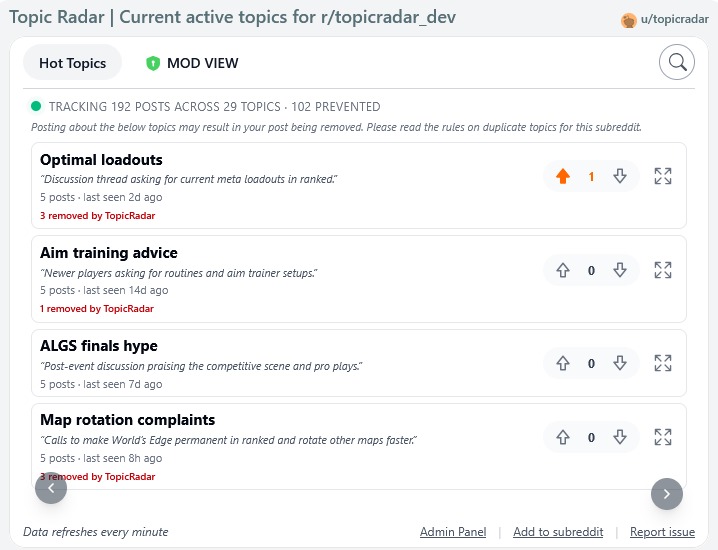Click the u/topicradar avatar icon
This screenshot has height=550, width=718.
tap(629, 20)
